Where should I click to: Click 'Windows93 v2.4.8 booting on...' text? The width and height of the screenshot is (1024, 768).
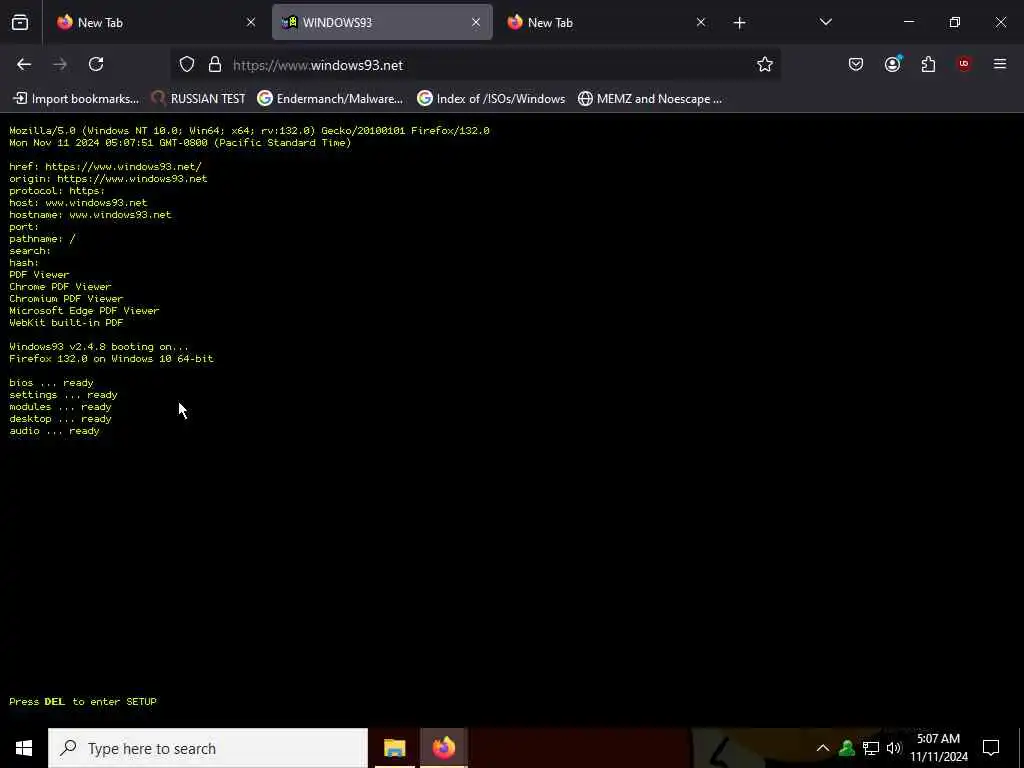[99, 347]
